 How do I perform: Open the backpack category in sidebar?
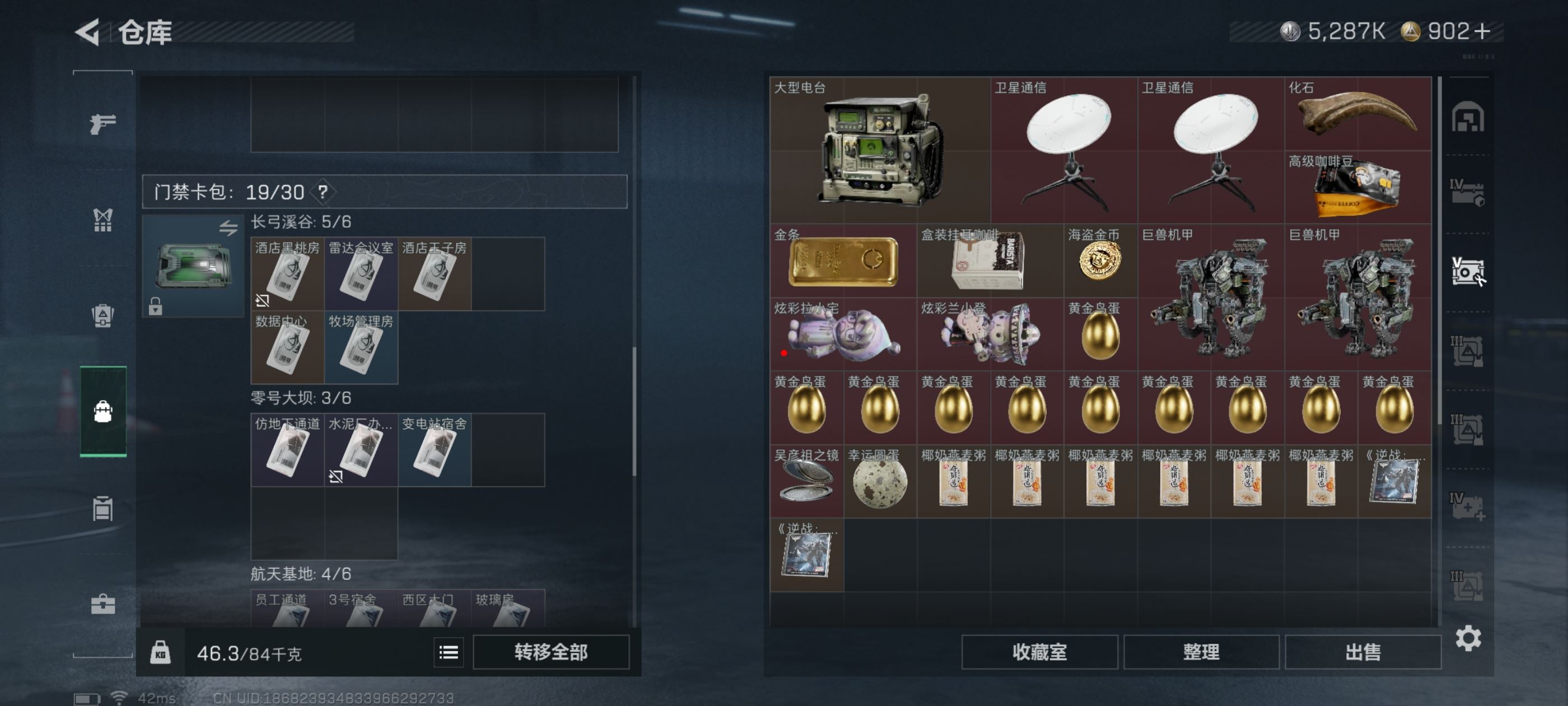[x=103, y=315]
